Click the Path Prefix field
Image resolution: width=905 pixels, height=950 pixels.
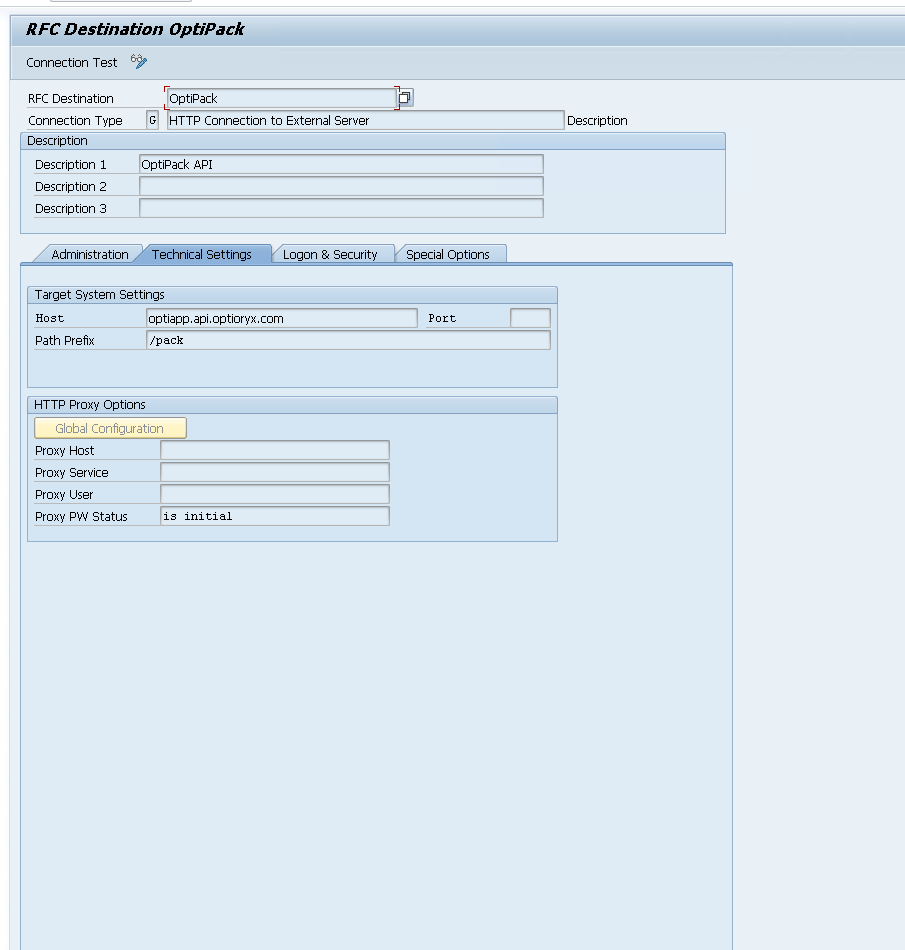[x=347, y=340]
